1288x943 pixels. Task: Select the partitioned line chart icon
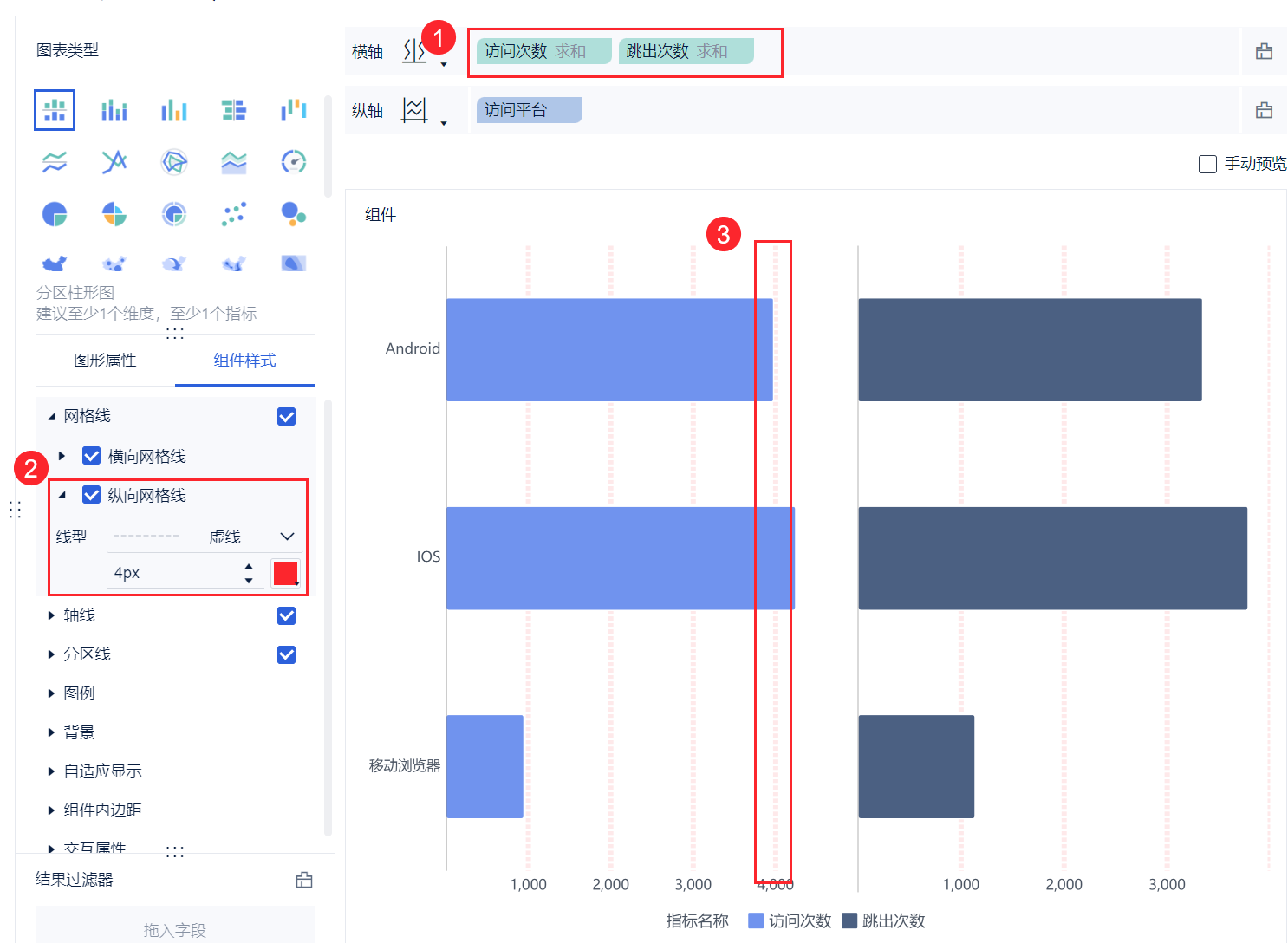(x=55, y=162)
